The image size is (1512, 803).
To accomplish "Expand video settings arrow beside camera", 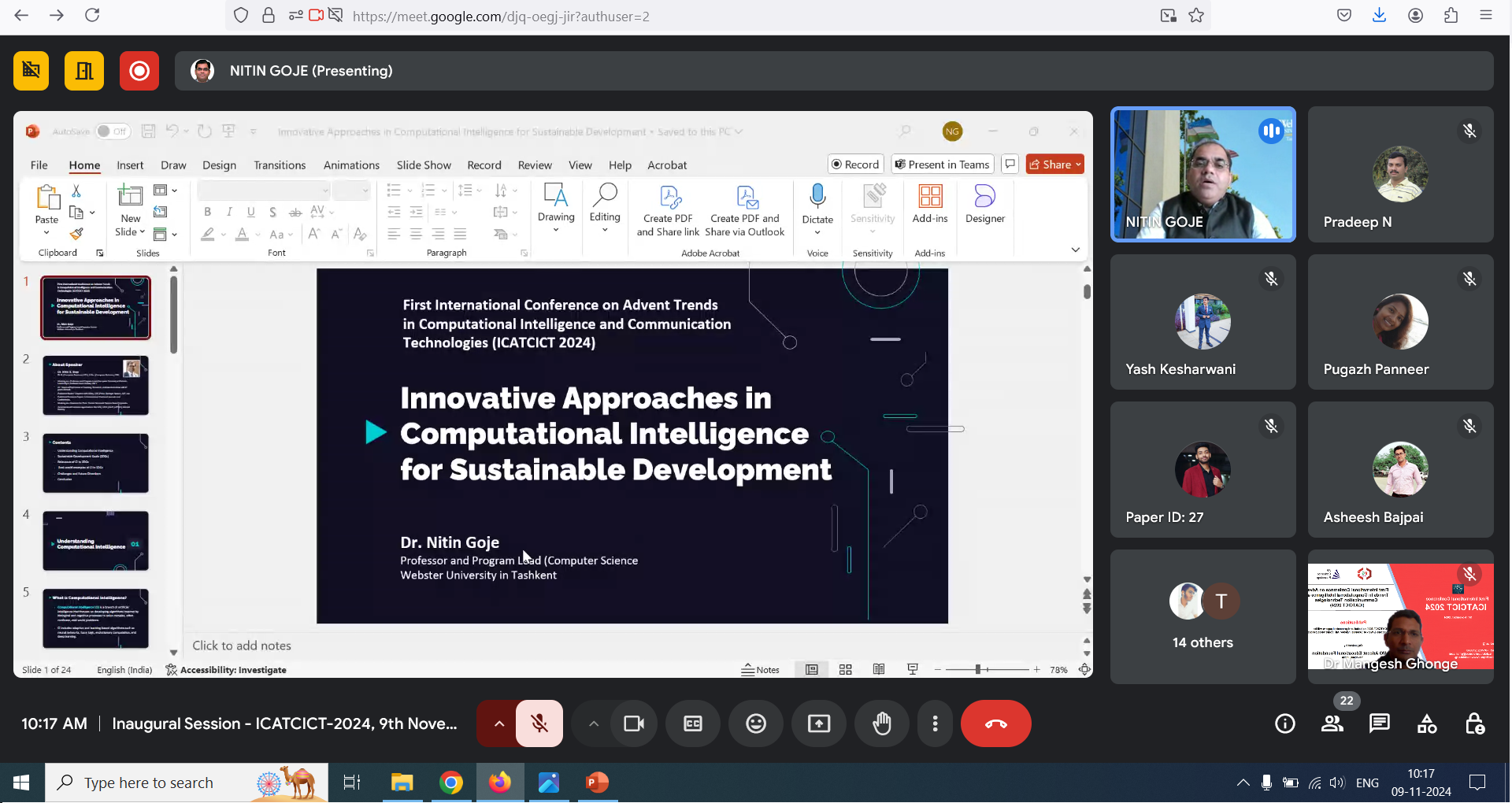I will coord(594,723).
